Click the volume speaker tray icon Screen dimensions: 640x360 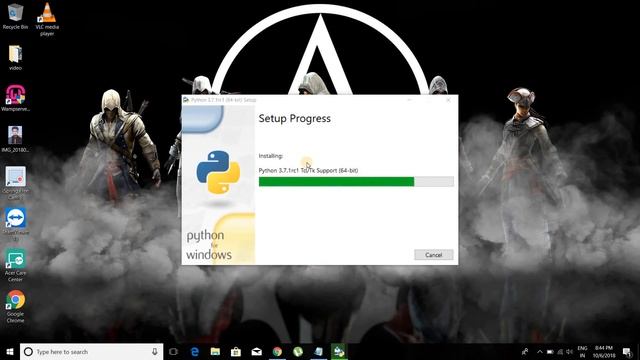point(569,351)
